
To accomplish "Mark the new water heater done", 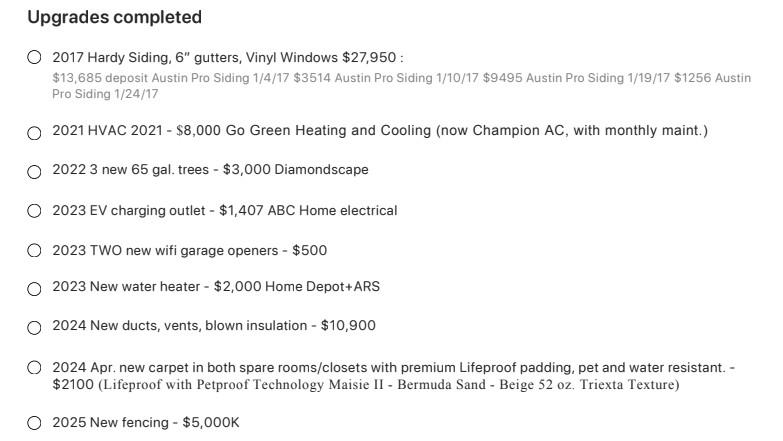I will pos(35,288).
